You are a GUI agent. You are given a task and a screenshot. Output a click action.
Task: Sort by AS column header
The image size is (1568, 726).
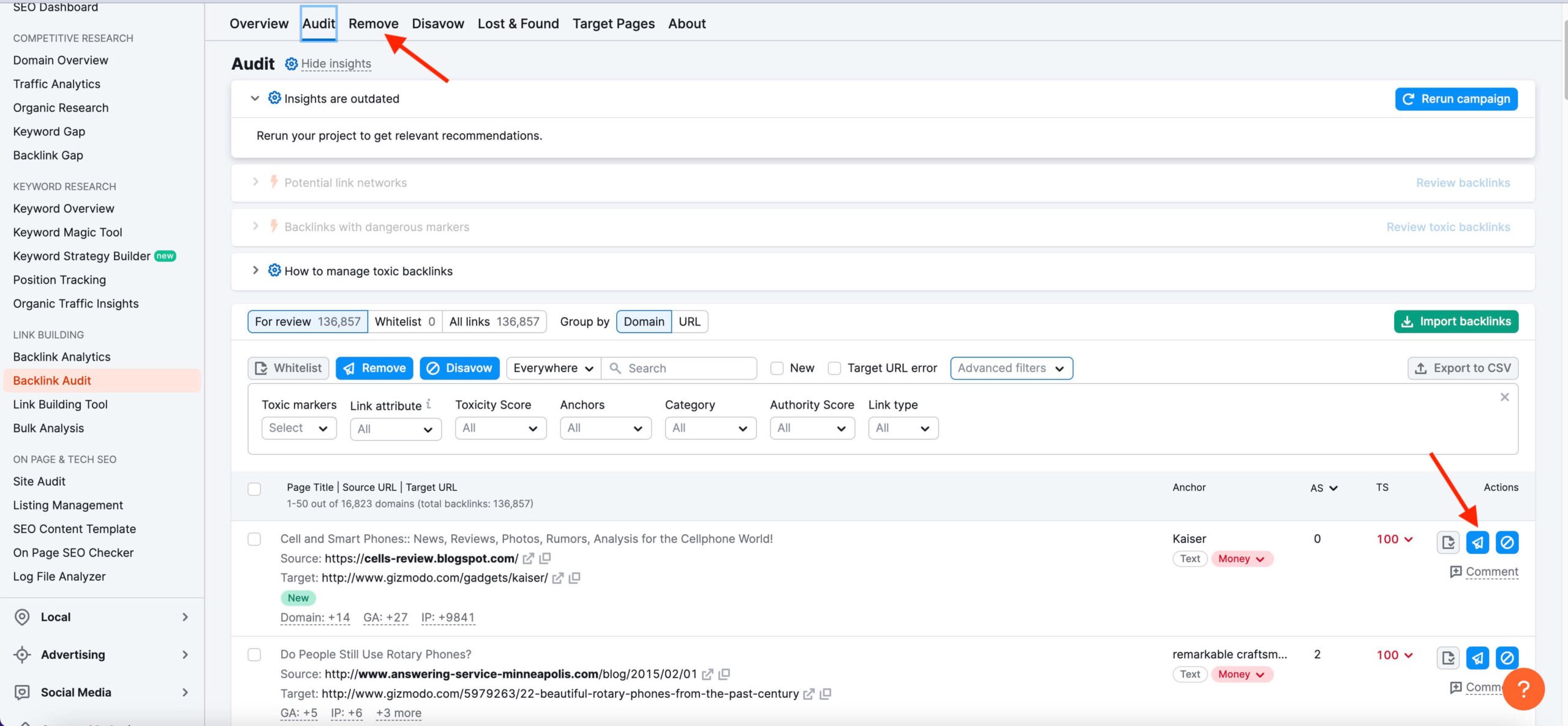pos(1324,488)
